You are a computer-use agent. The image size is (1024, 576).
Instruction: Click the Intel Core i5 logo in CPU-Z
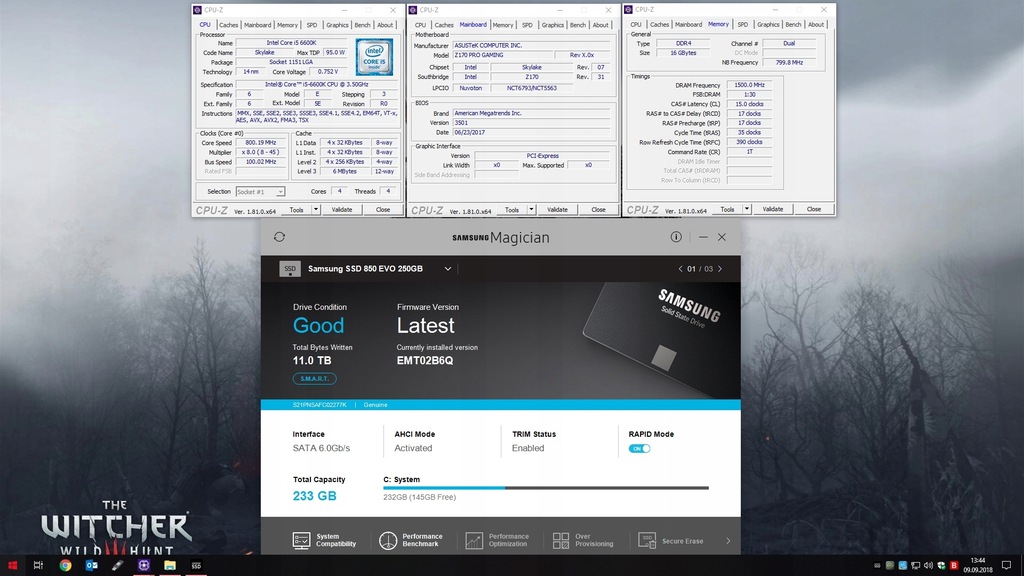tap(374, 57)
